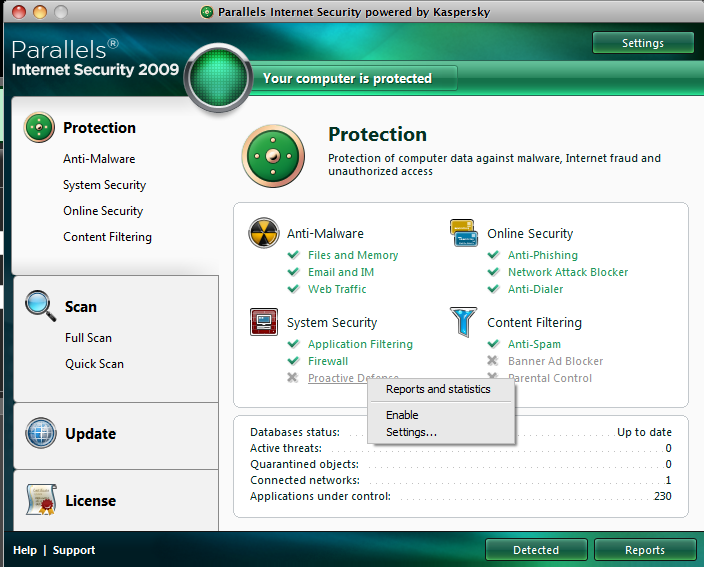Start Full Scan from sidebar
Image resolution: width=704 pixels, height=567 pixels.
[x=88, y=338]
